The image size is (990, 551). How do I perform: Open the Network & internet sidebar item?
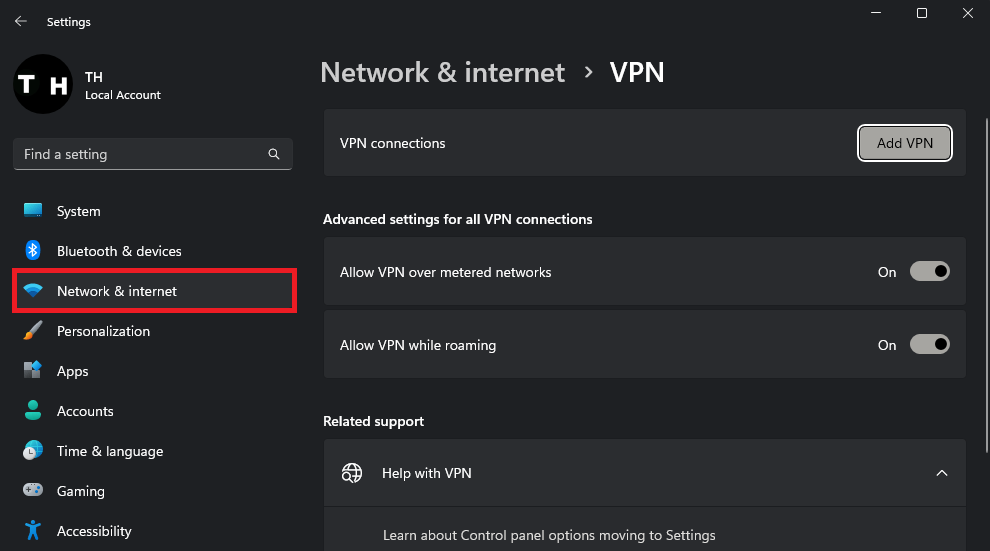(x=117, y=291)
